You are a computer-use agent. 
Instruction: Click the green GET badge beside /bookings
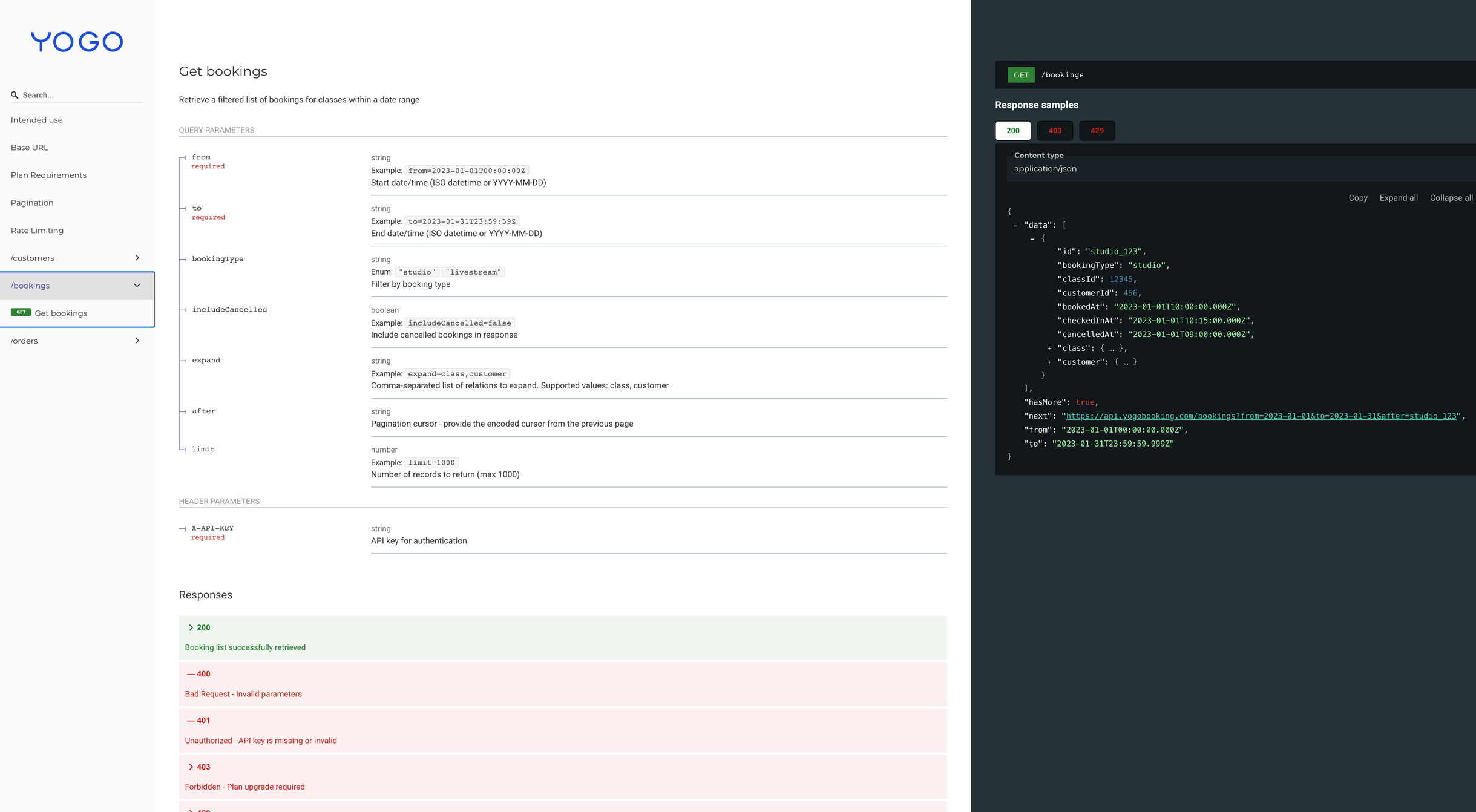[1020, 75]
